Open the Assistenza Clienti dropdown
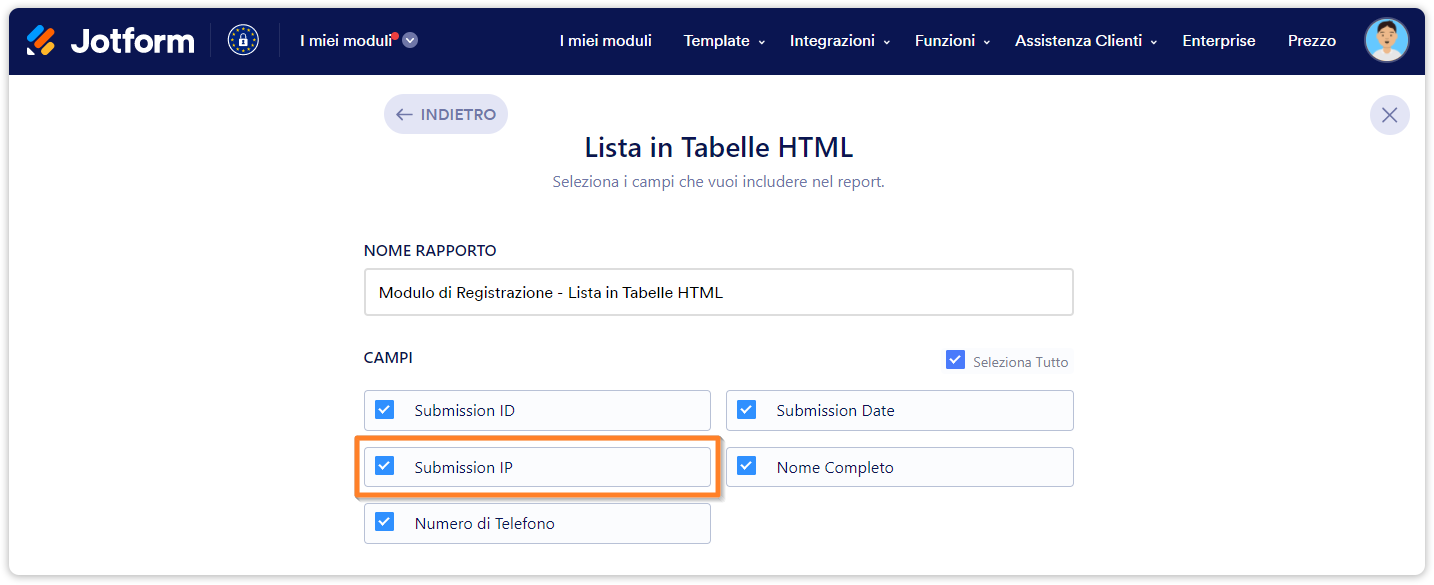This screenshot has height=585, width=1434. point(1086,41)
